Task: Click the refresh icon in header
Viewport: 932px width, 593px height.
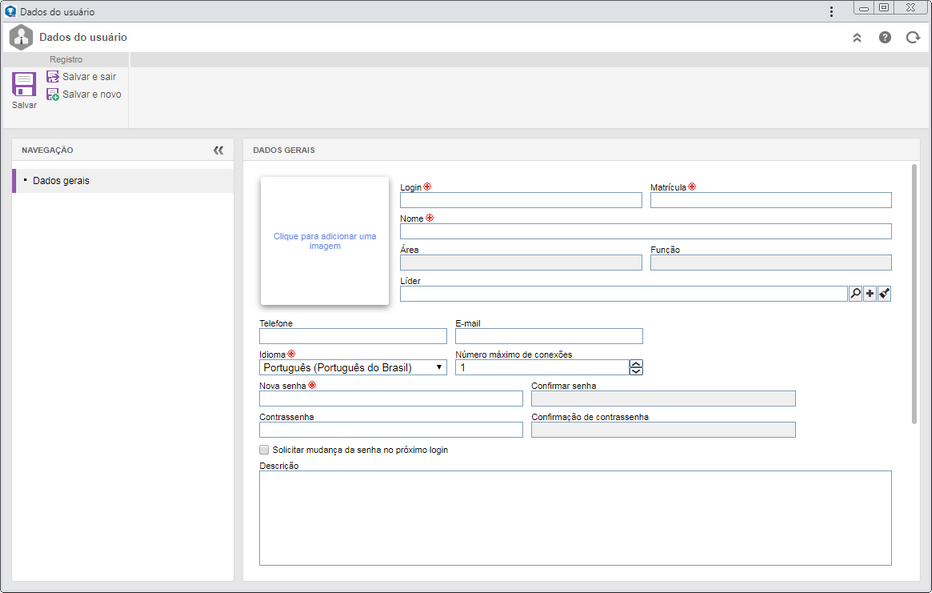Action: pyautogui.click(x=912, y=37)
